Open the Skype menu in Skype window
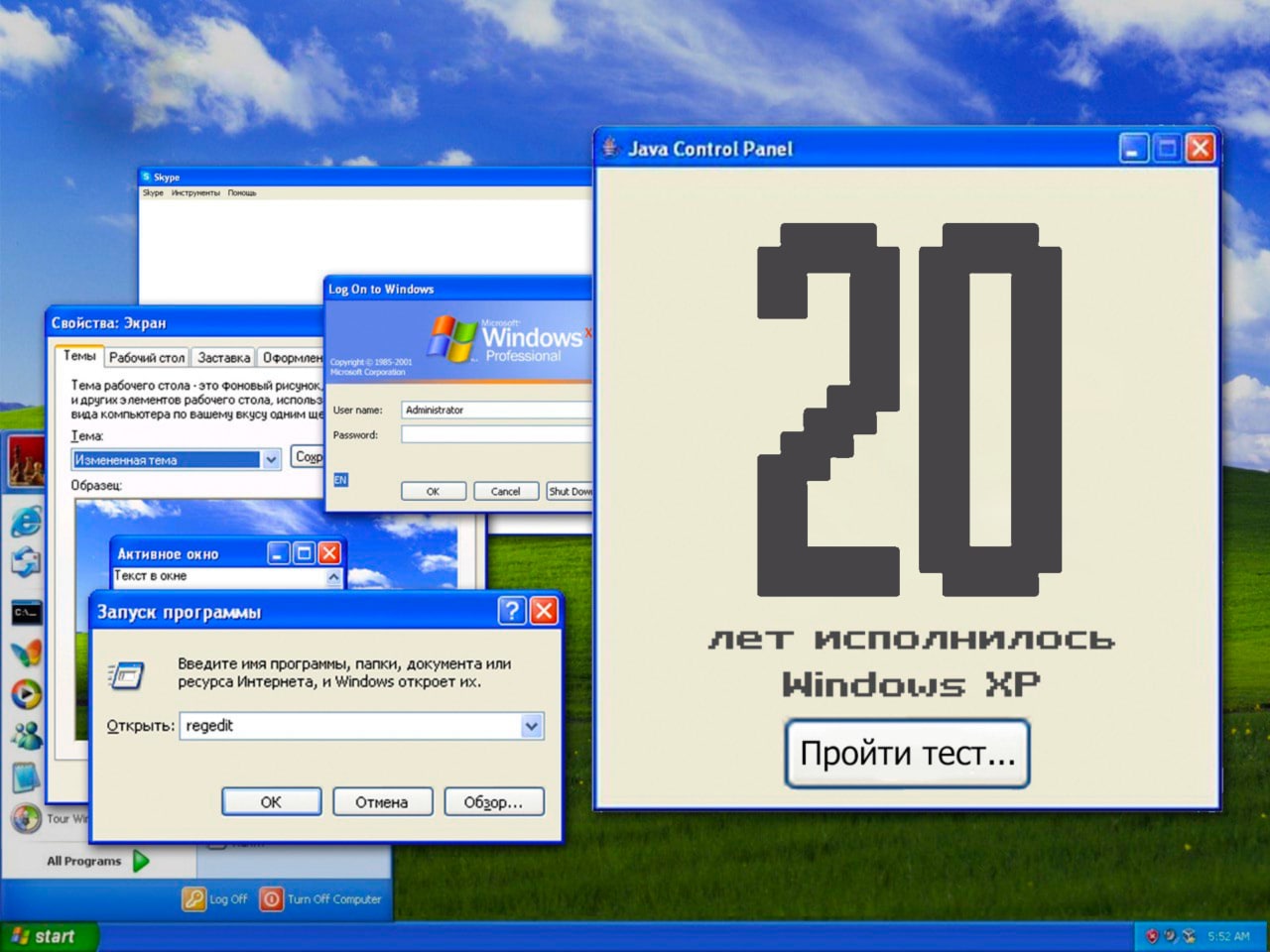1270x952 pixels. (153, 192)
